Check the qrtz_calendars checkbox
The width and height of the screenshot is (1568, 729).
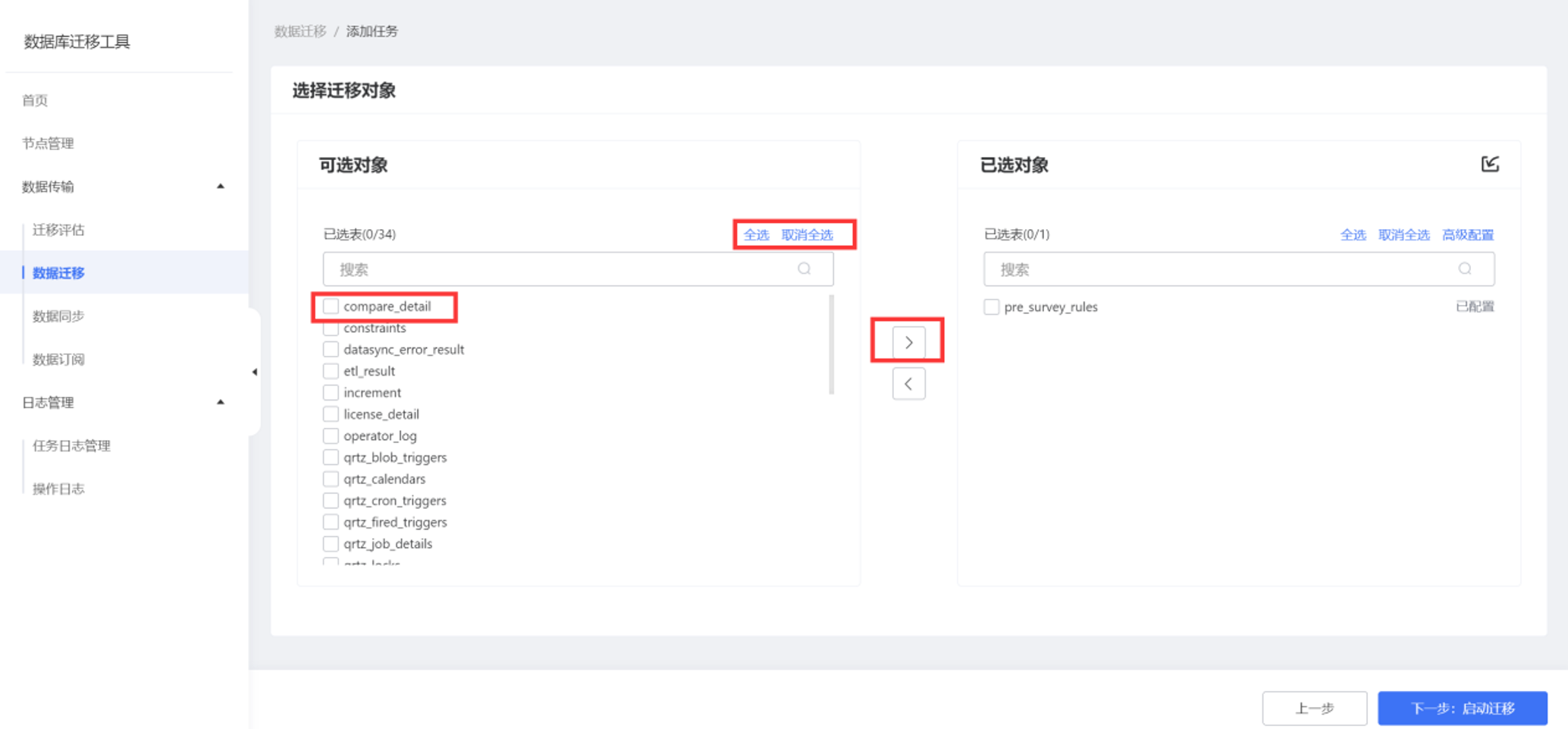331,479
